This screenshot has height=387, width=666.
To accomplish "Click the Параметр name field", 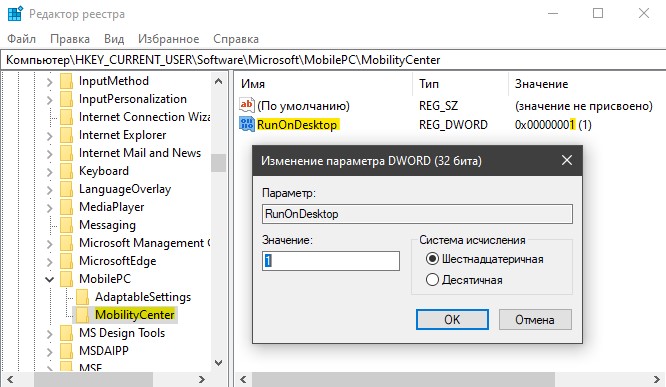I will point(418,214).
